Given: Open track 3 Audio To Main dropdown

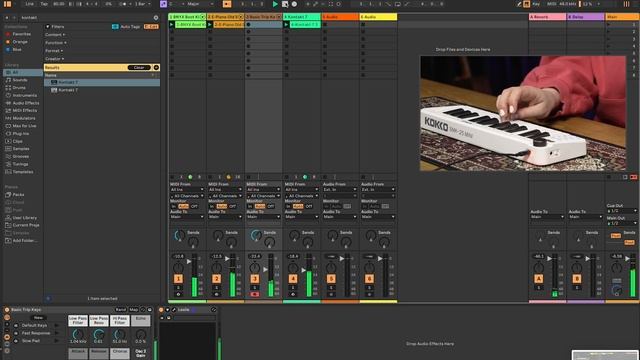Looking at the screenshot, I should pos(263,217).
